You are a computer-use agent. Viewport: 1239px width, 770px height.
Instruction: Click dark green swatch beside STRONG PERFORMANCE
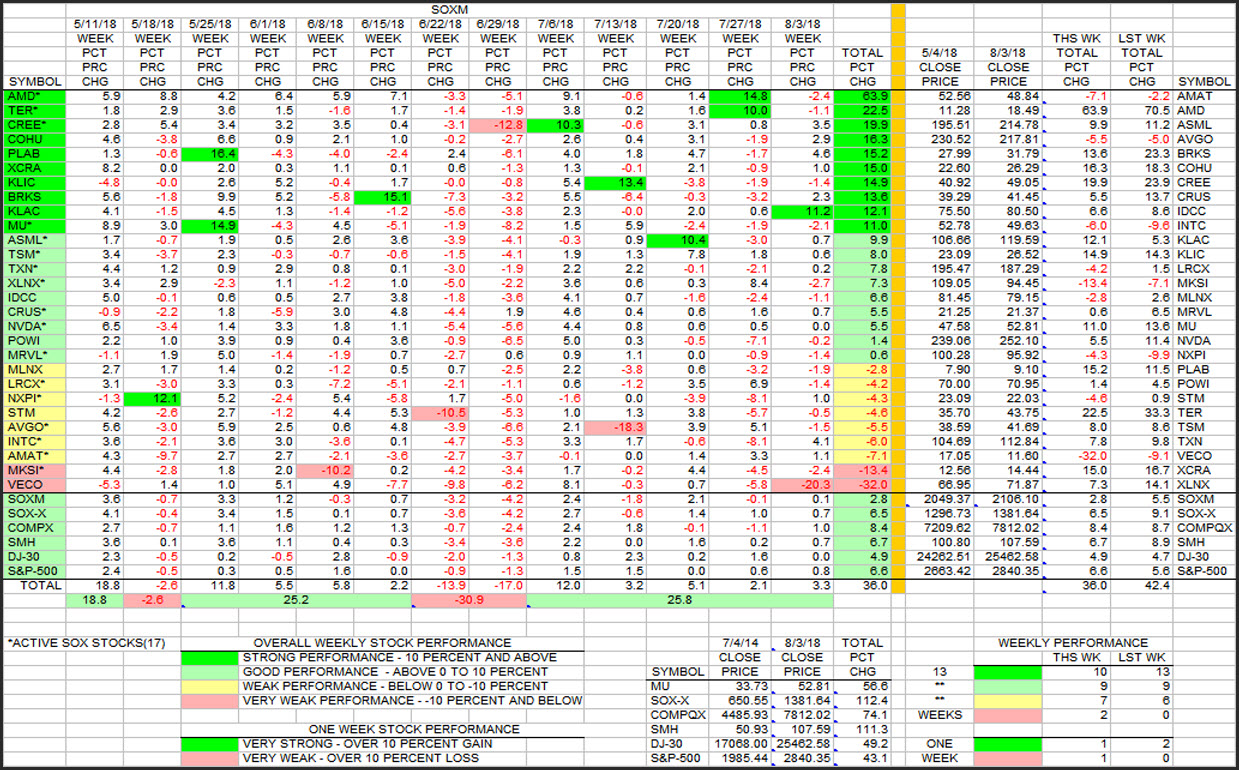(211, 657)
